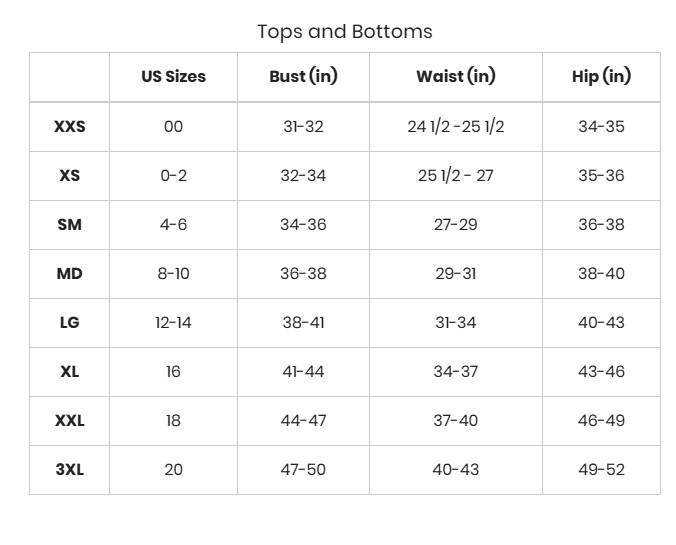Click the XL size row label
Screen dimensions: 676x545
click(x=69, y=372)
